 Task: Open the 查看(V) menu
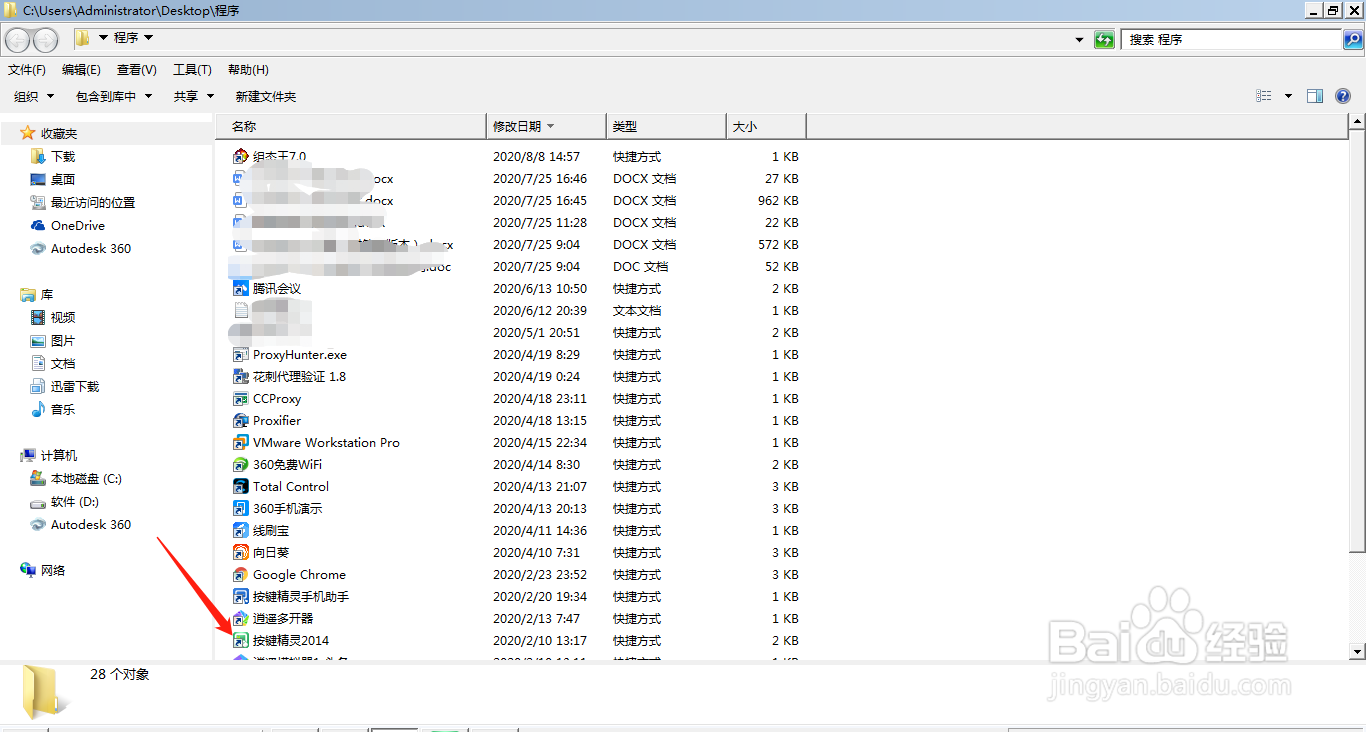137,69
